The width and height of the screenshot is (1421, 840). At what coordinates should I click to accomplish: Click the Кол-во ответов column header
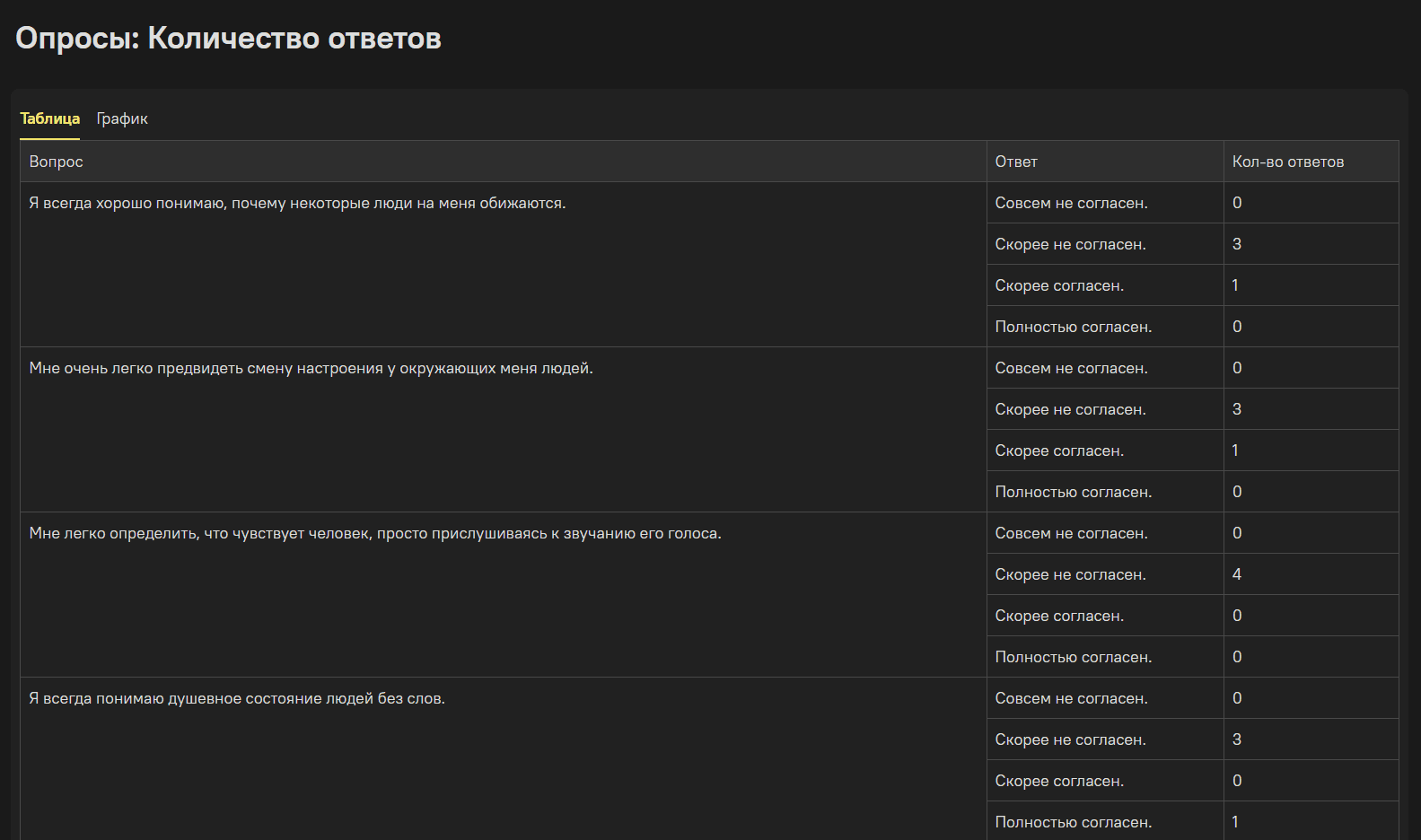point(1287,162)
